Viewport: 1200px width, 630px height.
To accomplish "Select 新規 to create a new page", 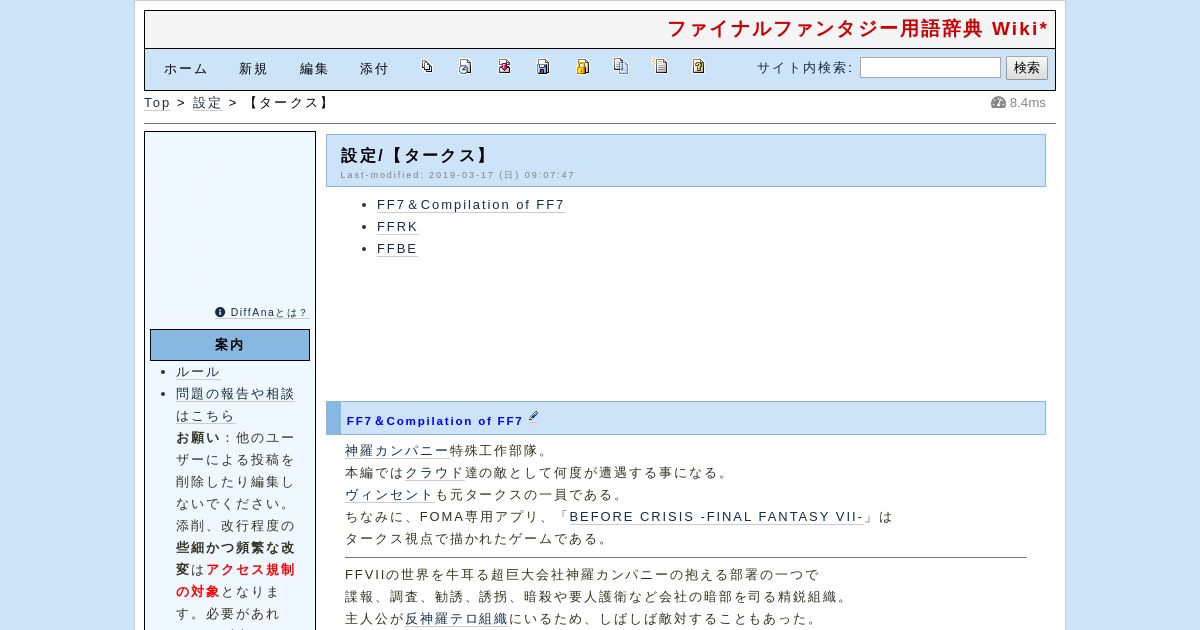I will (x=253, y=69).
